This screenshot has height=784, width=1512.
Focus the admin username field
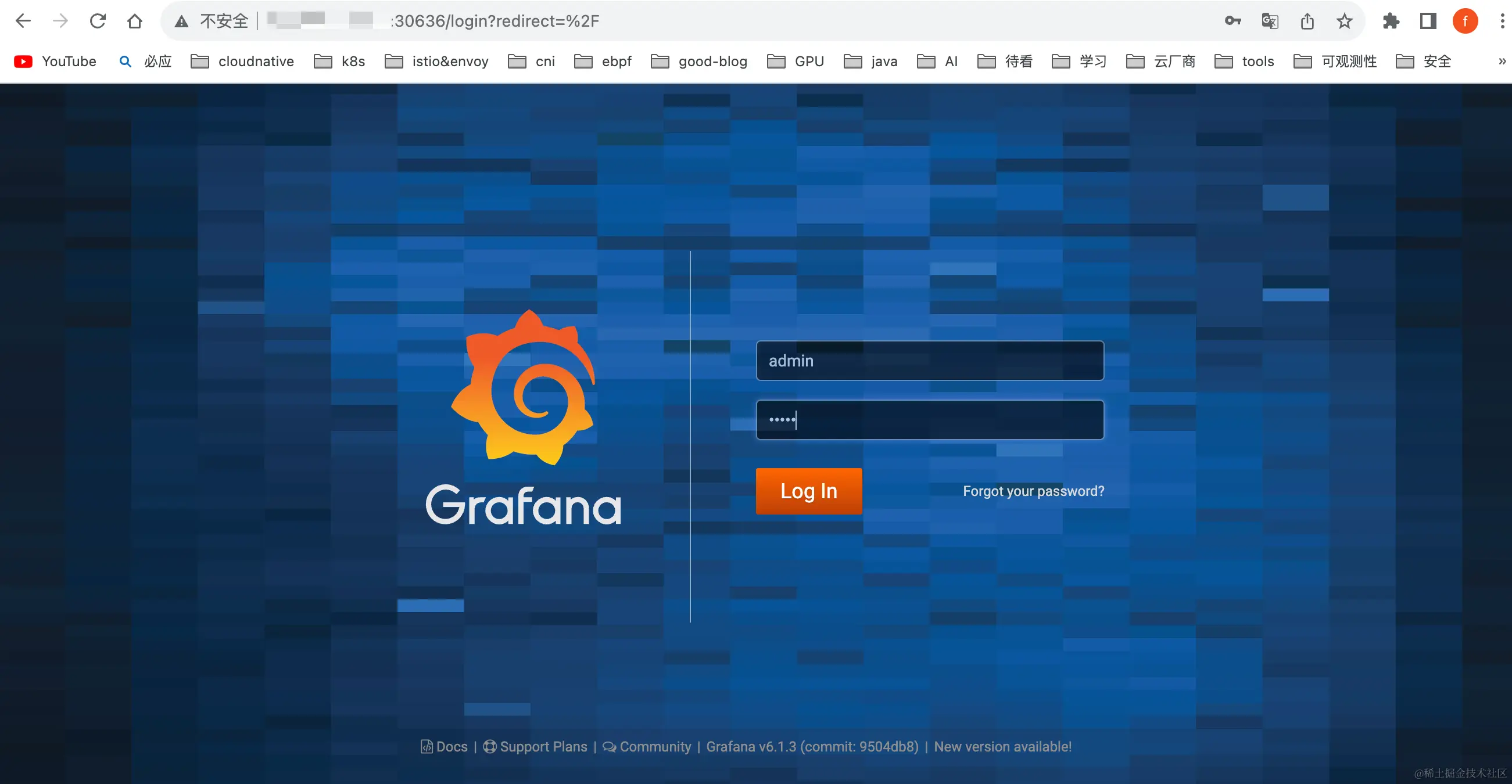coord(929,361)
